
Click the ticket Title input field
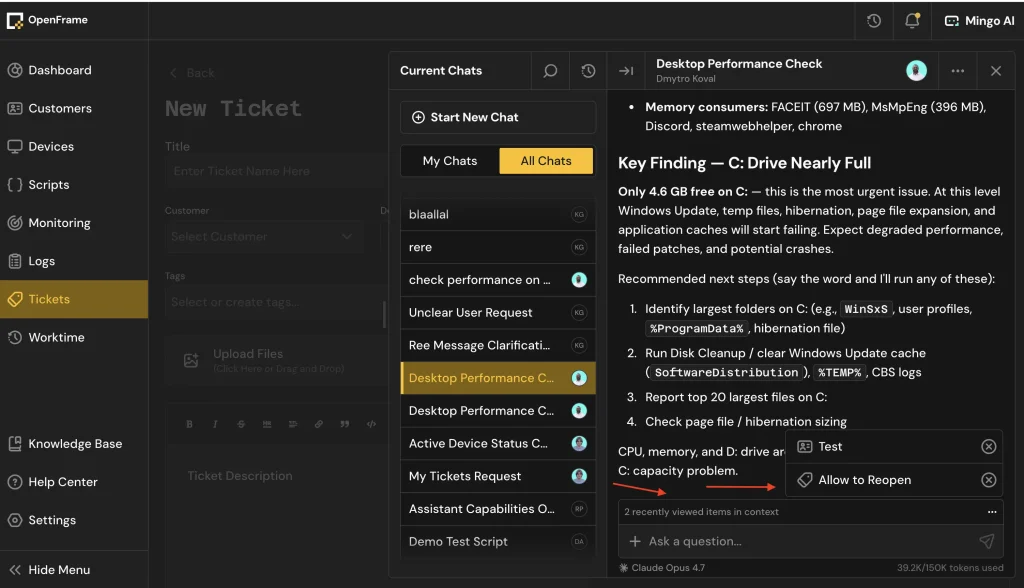(277, 171)
